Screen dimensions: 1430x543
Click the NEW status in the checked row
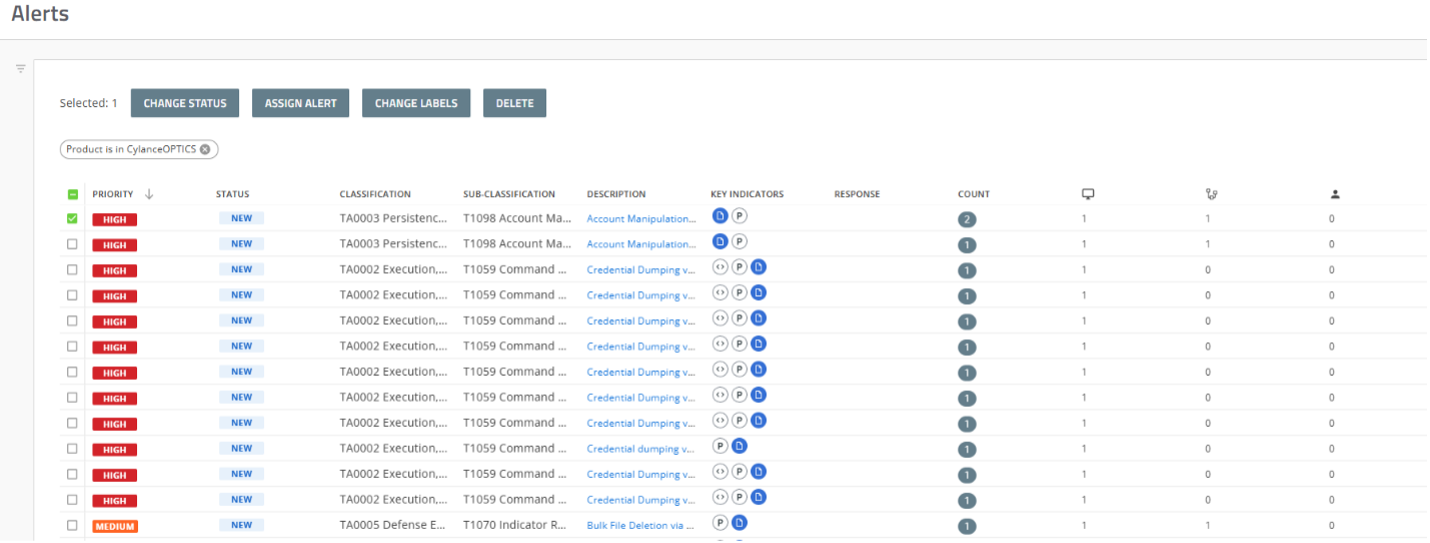pos(242,218)
